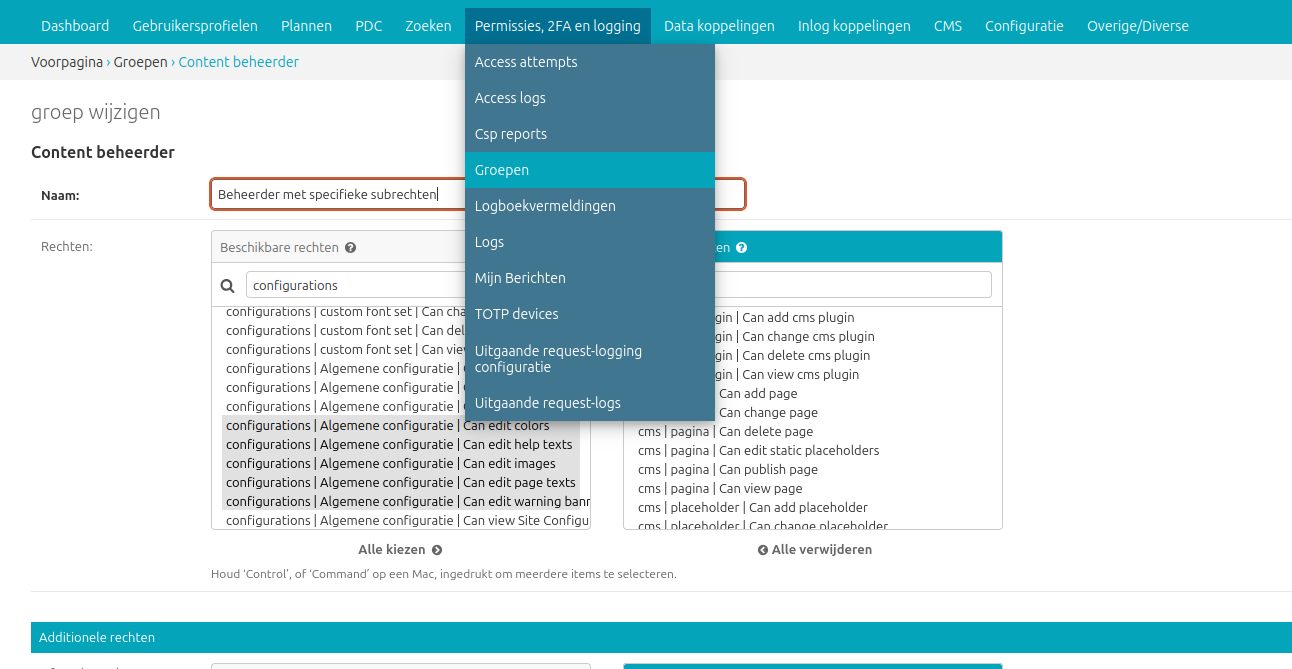Click help icon in chosen rights header
The width and height of the screenshot is (1292, 669).
click(x=741, y=248)
